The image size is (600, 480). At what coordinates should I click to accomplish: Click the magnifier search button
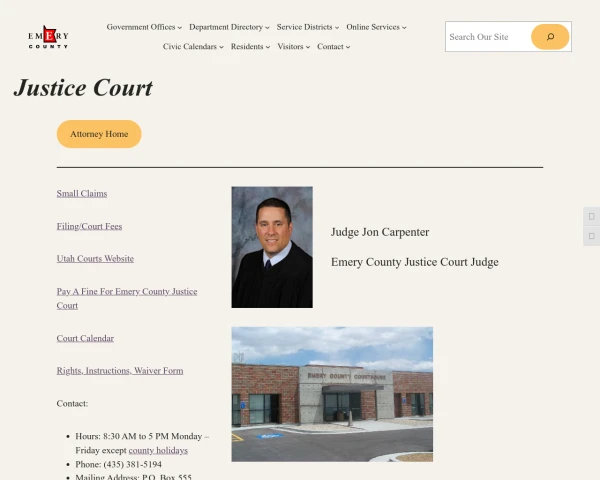coord(550,37)
